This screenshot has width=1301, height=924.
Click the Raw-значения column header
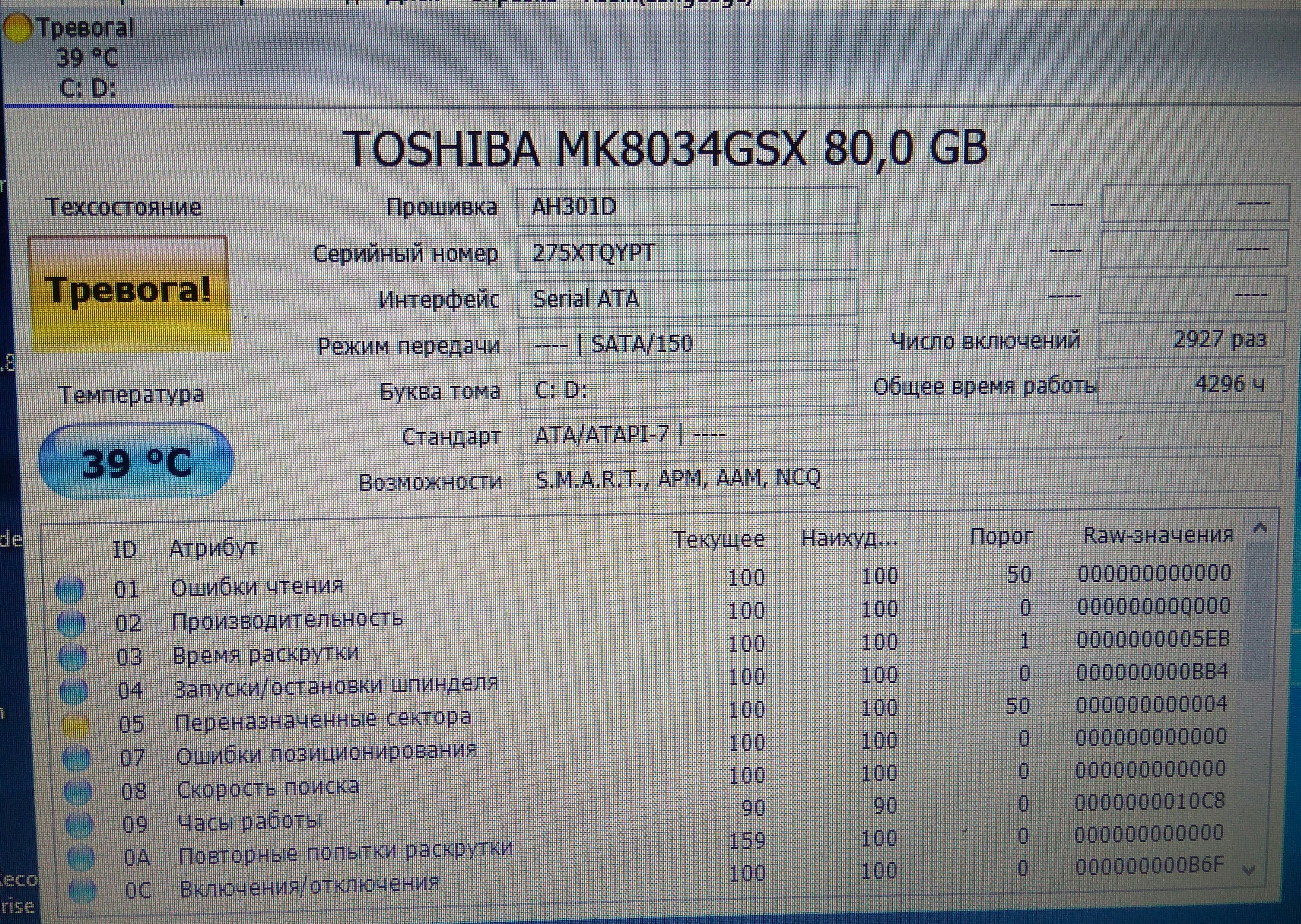coord(1158,535)
